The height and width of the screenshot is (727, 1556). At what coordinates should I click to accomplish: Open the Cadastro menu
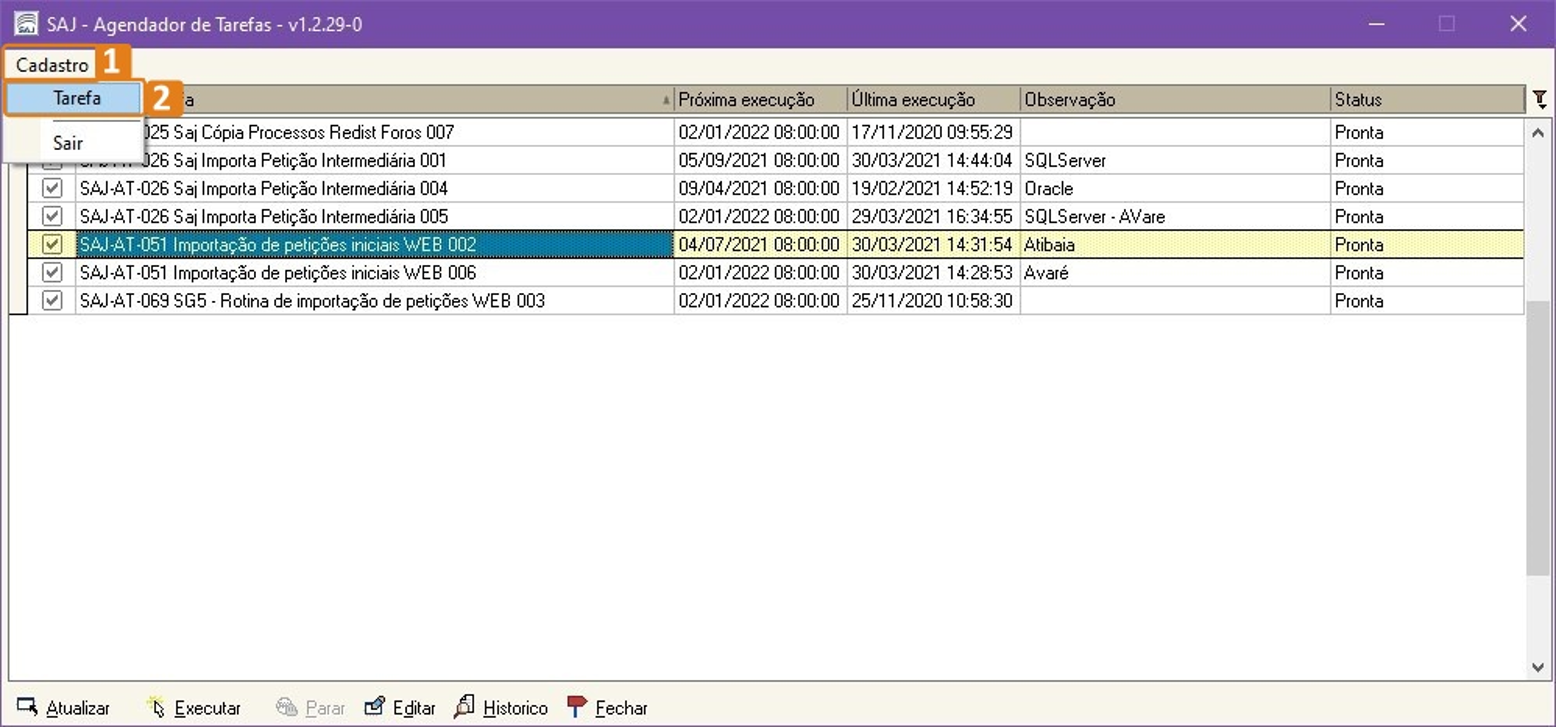point(52,65)
